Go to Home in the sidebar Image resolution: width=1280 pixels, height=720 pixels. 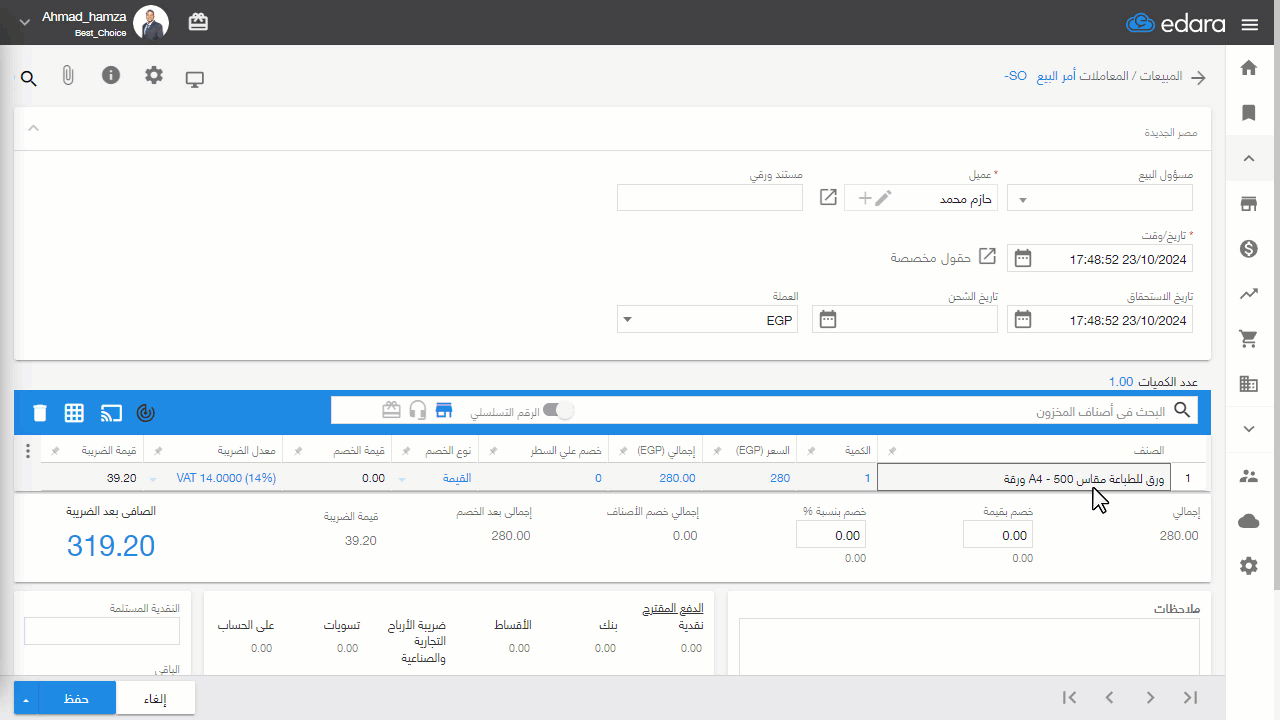1248,68
